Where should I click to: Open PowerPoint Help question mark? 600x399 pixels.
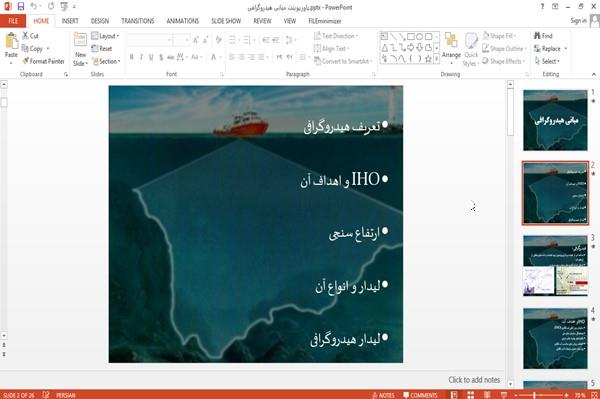(542, 7)
